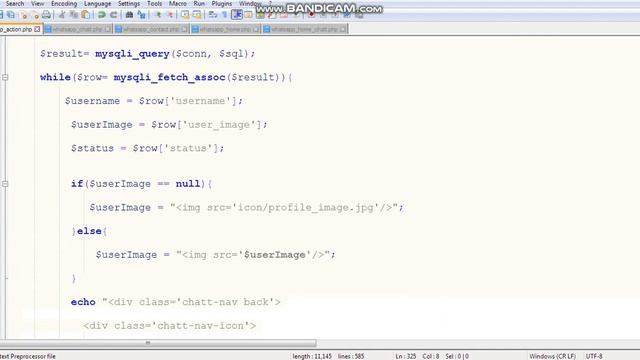Click the Paste clipboard icon
Image resolution: width=640 pixels, height=360 pixels.
(86, 15)
